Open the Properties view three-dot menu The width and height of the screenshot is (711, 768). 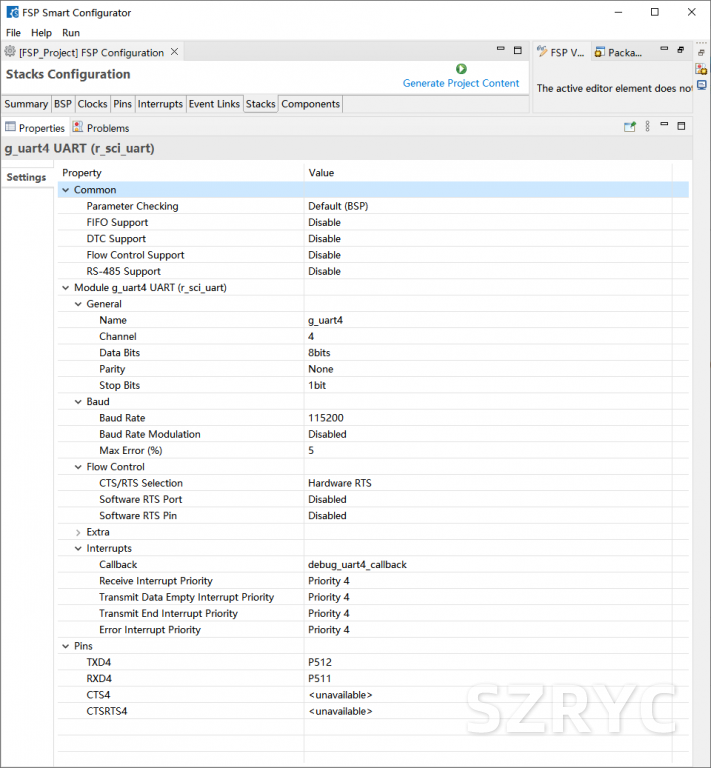point(647,127)
